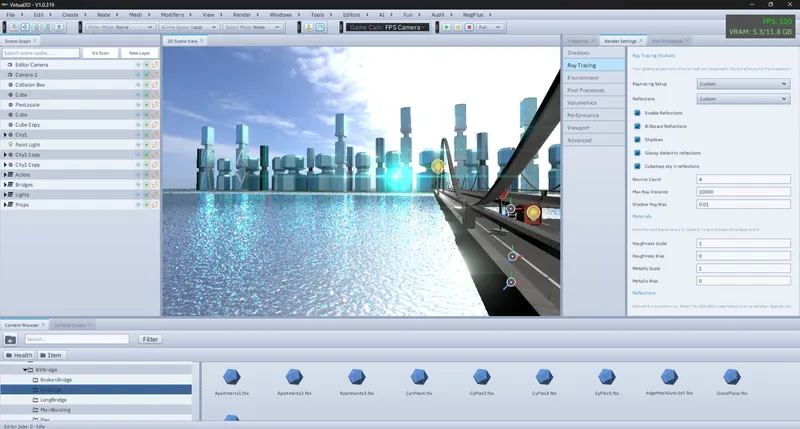The image size is (800, 429).
Task: Toggle the Enable Reflections checkbox
Action: [x=637, y=113]
